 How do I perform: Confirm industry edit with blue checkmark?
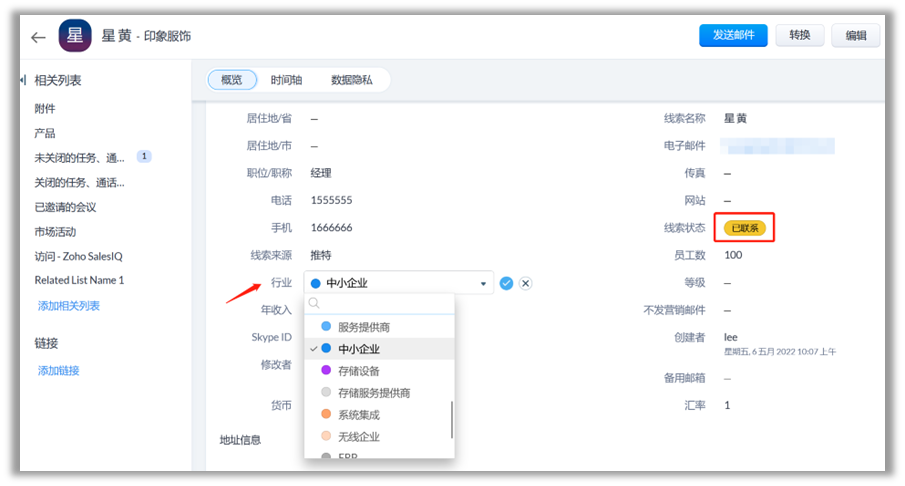click(507, 283)
